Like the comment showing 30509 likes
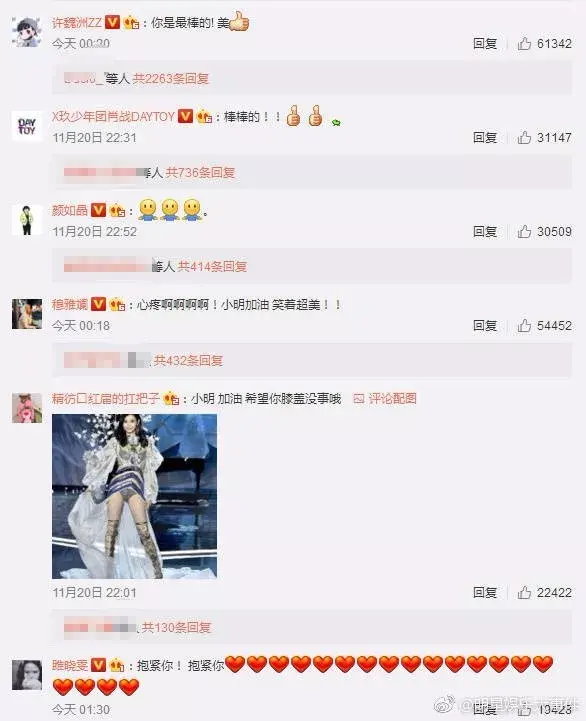The height and width of the screenshot is (721, 586). 524,231
